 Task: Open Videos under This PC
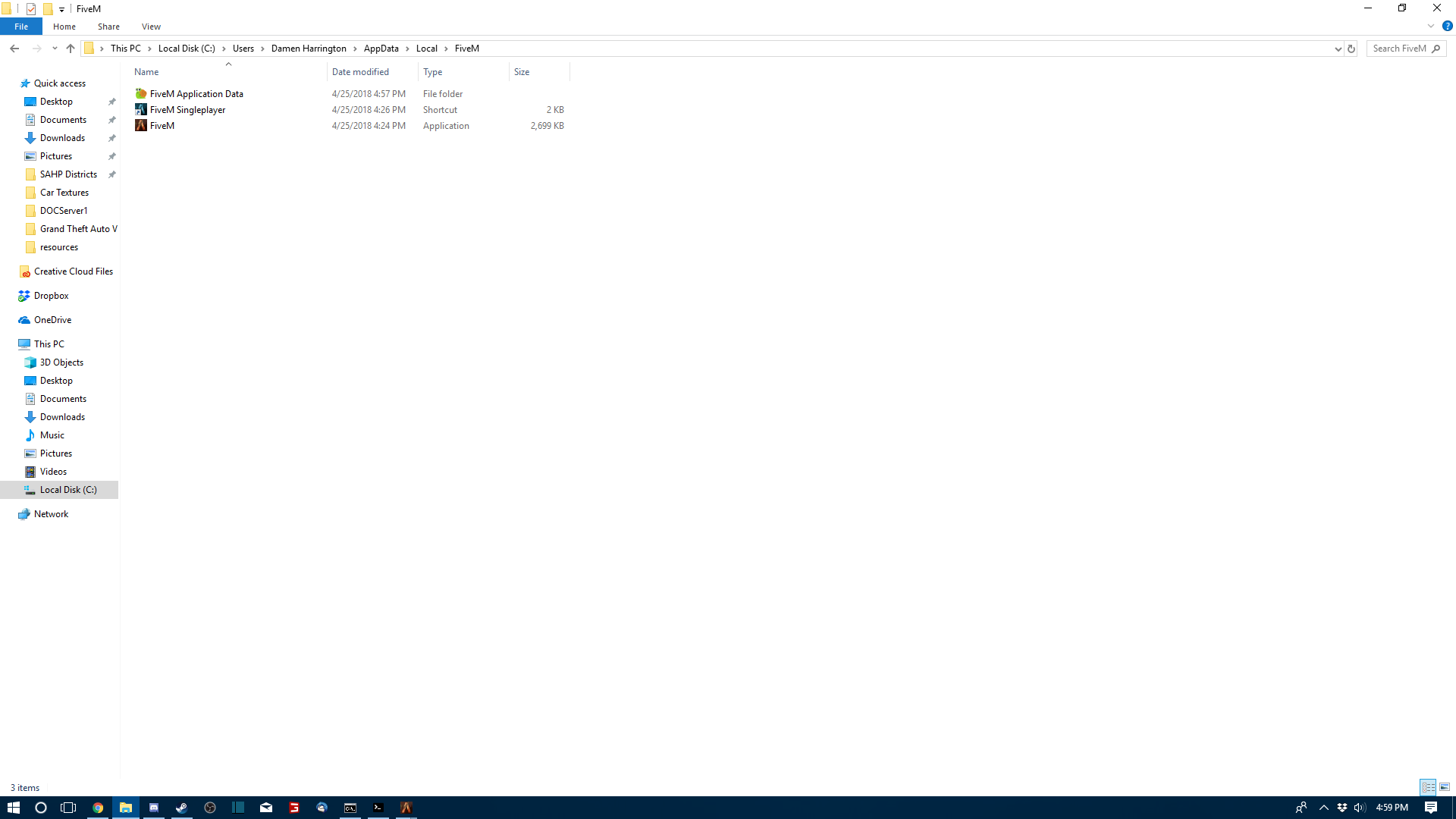pyautogui.click(x=53, y=472)
